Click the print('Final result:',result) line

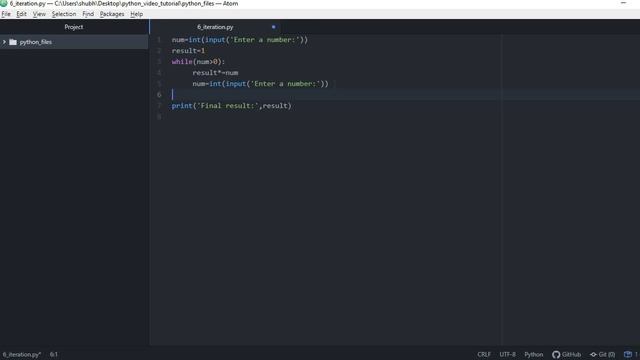click(x=231, y=106)
